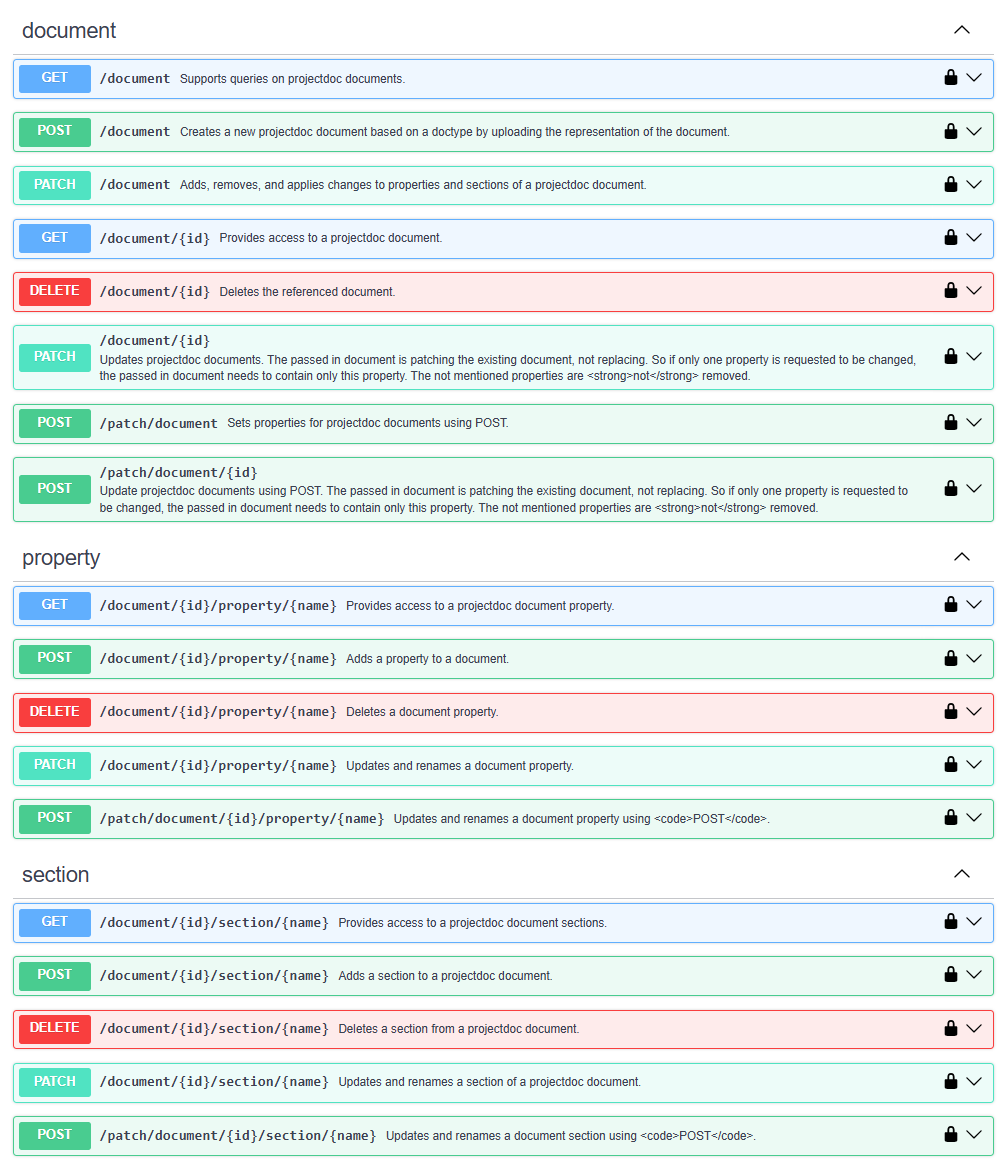Open lock on GET /document/{id}/property/{name}

[951, 605]
